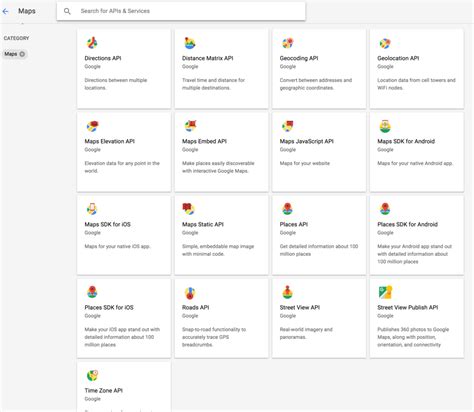Click 'Maps for your native Android app' description

[415, 163]
